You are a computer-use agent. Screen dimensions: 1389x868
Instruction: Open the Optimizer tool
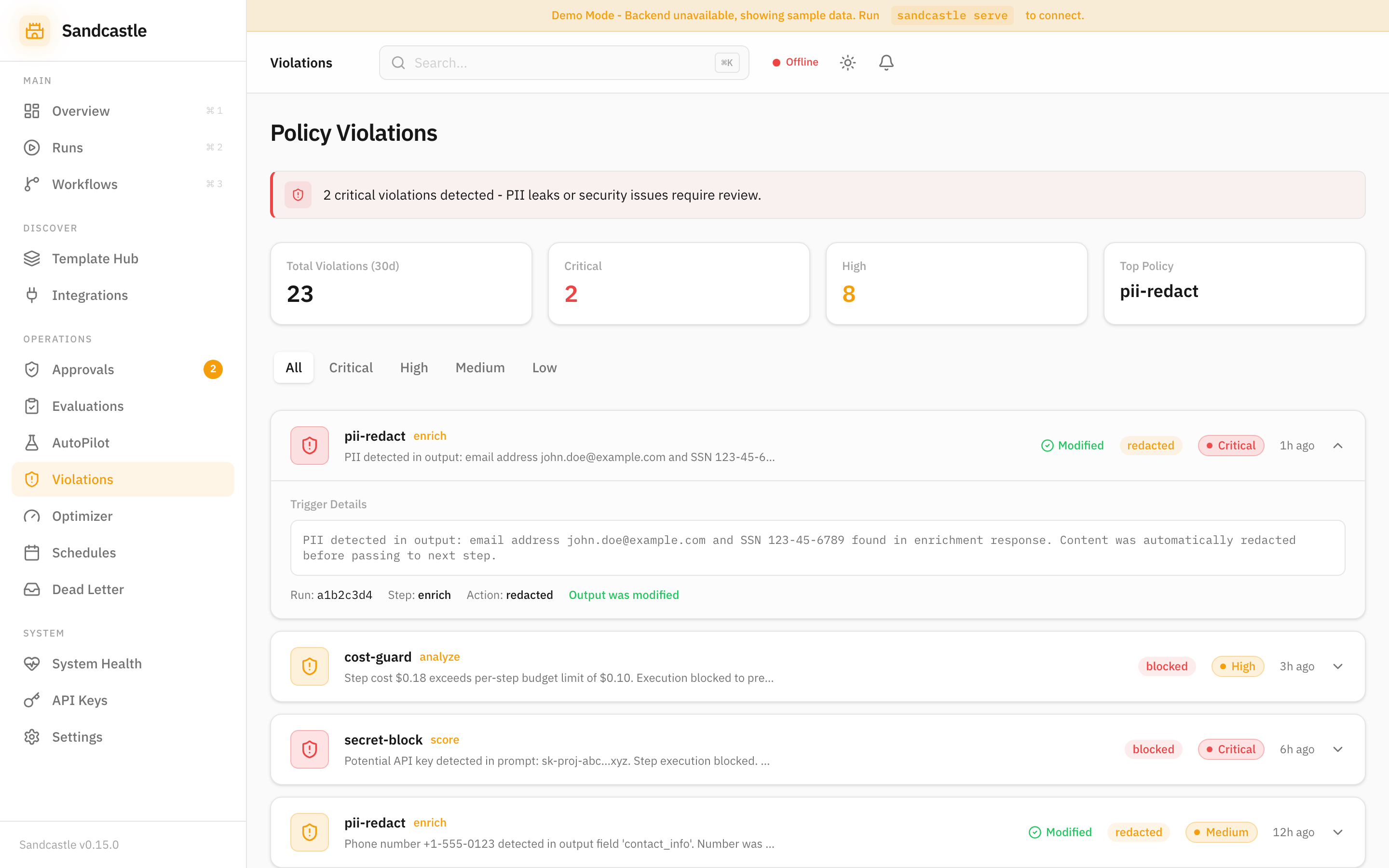[x=82, y=515]
